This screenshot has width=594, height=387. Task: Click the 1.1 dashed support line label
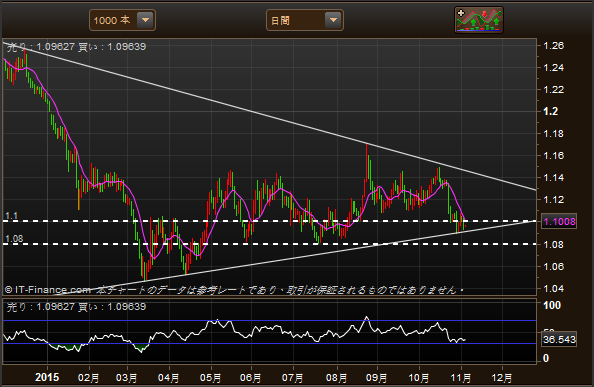coord(12,216)
